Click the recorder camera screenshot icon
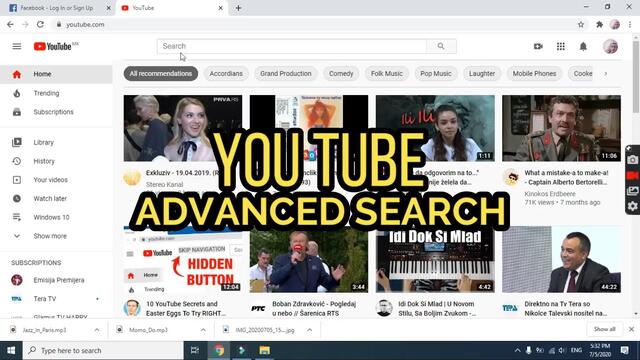640x360 pixels. [x=632, y=160]
